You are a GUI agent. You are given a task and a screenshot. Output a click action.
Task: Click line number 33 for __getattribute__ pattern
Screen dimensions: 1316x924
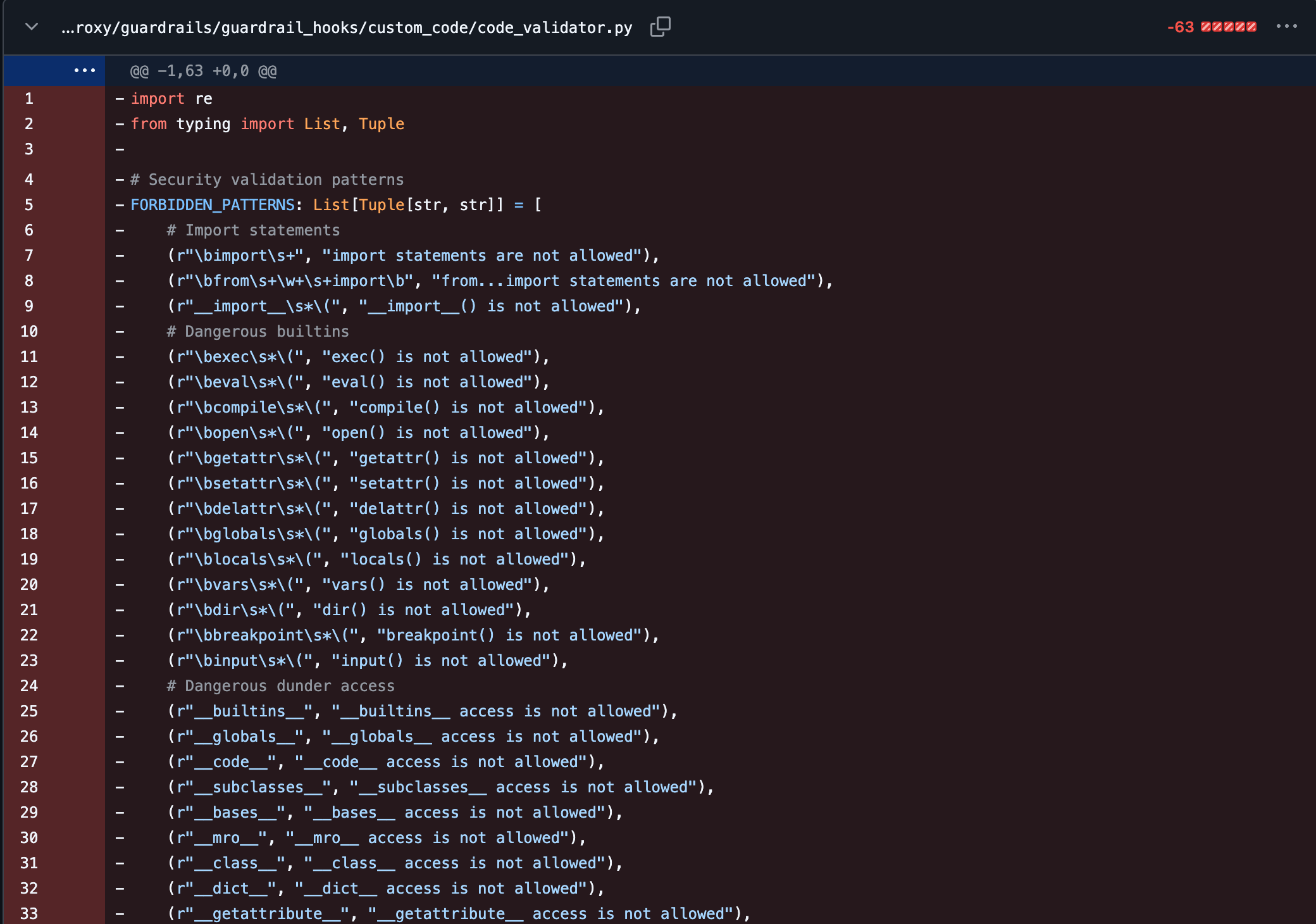[x=29, y=913]
